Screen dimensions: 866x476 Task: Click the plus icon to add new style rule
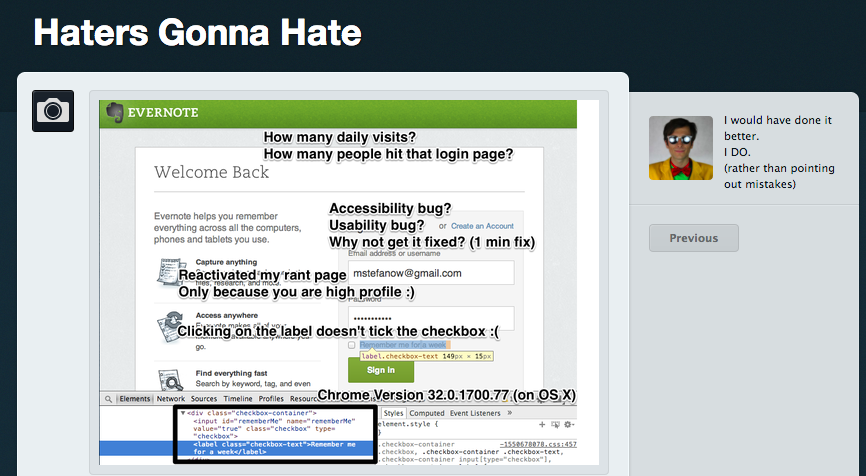tap(542, 425)
